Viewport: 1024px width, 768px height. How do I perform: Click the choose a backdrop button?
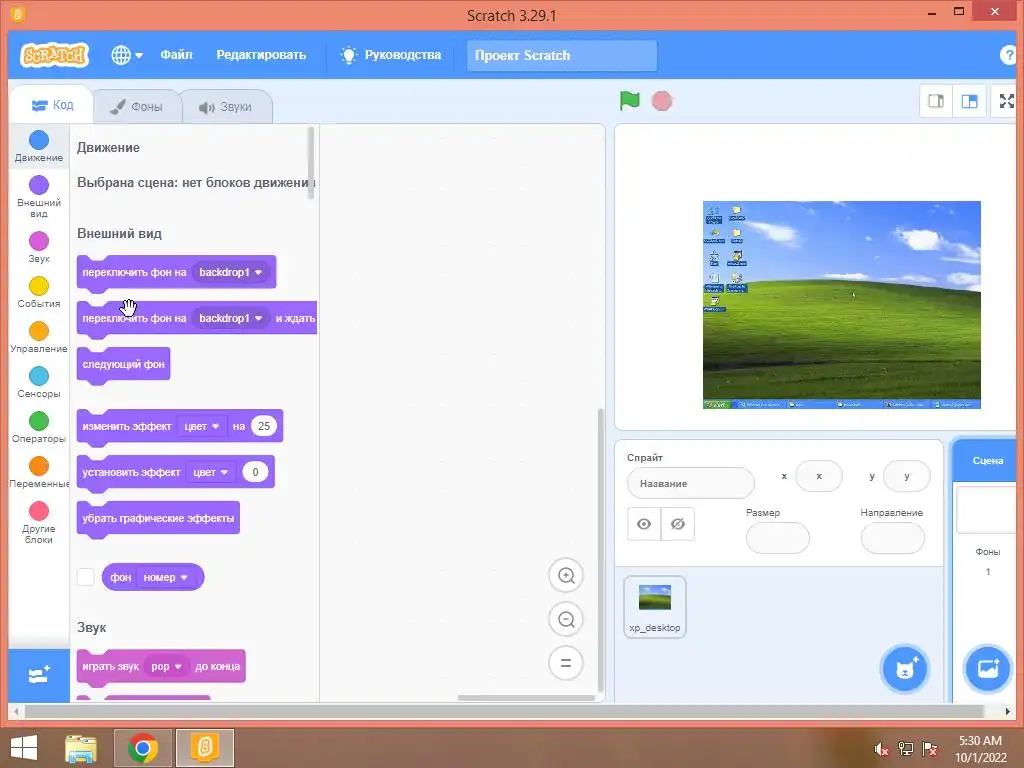click(987, 668)
